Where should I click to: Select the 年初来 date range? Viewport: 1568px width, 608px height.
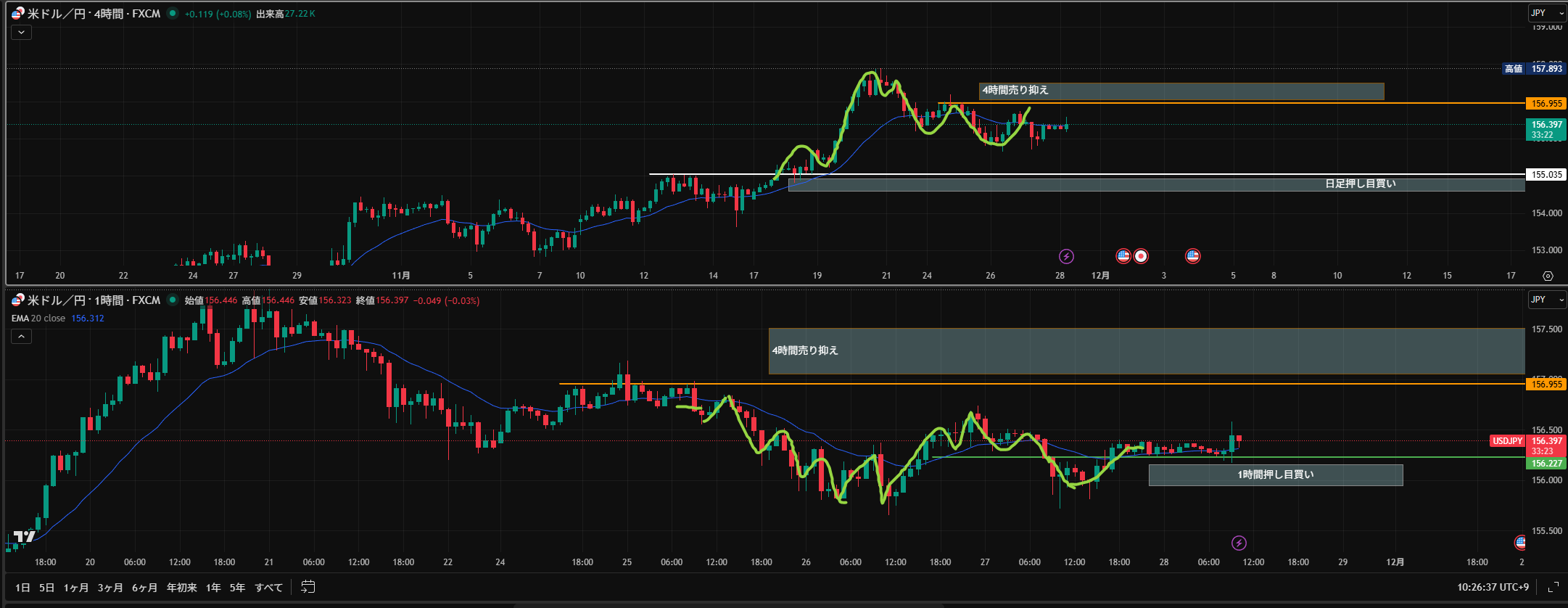click(181, 588)
